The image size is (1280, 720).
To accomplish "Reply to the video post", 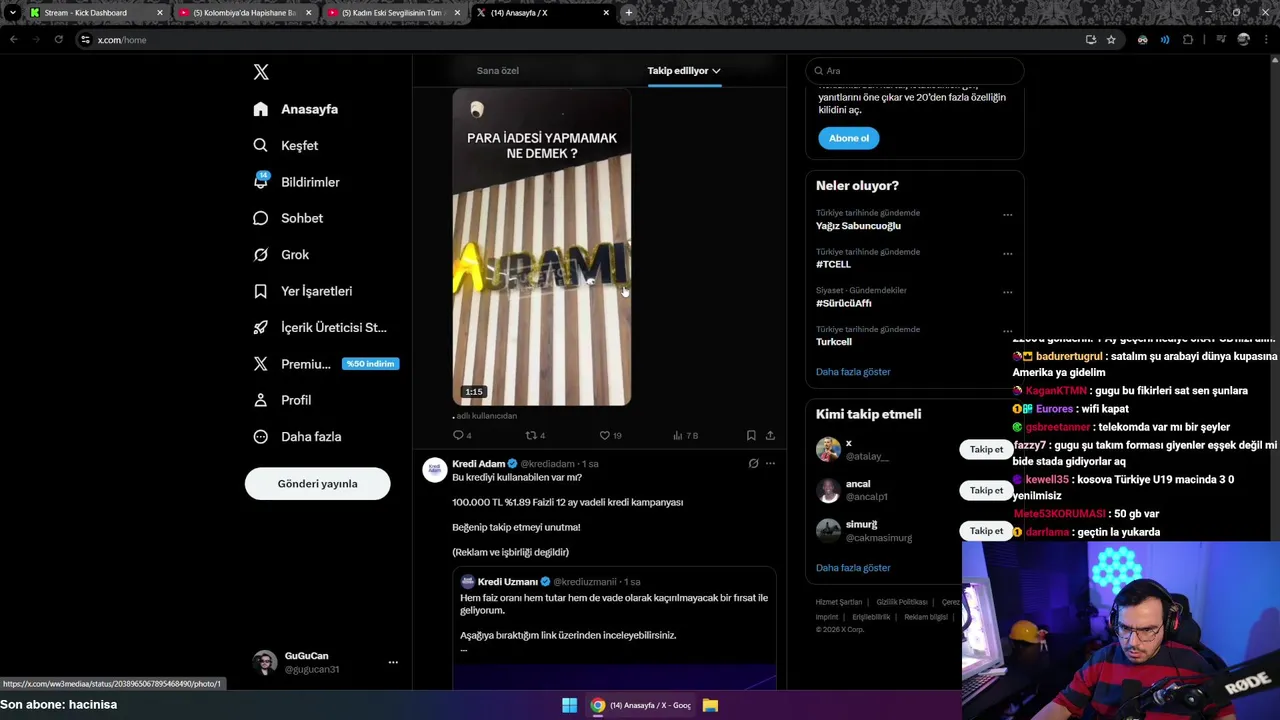I will [462, 435].
